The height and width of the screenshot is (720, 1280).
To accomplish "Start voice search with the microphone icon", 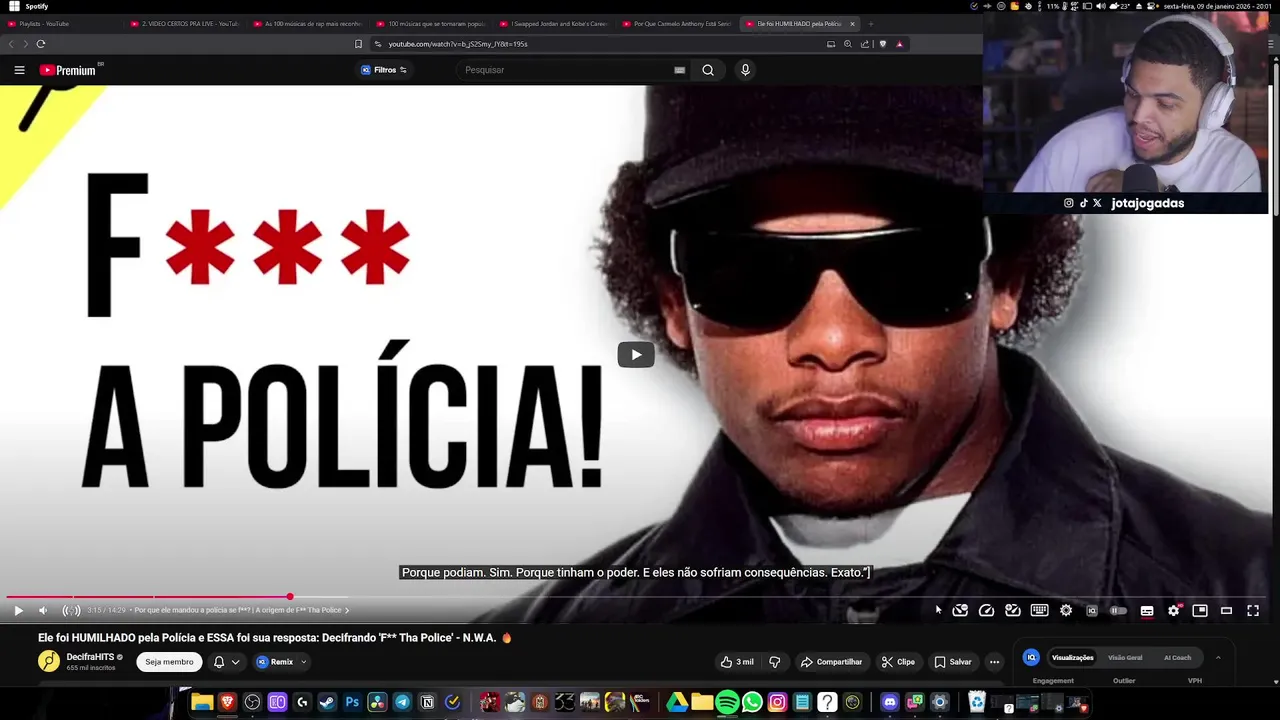I will 745,70.
